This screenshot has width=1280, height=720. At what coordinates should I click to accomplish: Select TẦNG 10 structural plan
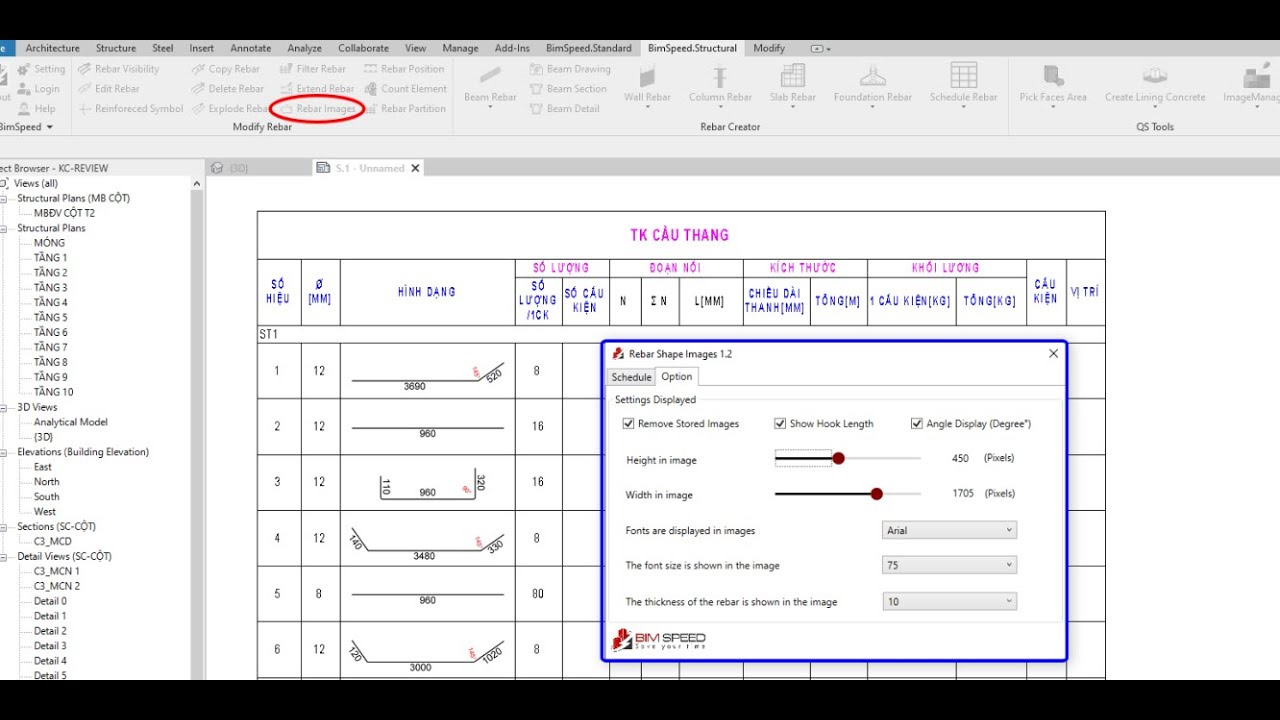pos(53,392)
